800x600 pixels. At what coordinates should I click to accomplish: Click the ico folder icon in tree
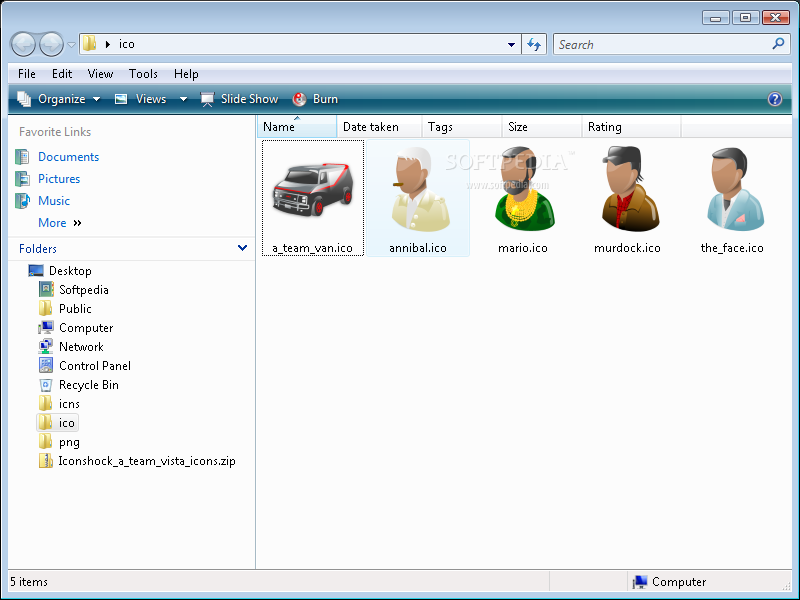[x=45, y=422]
